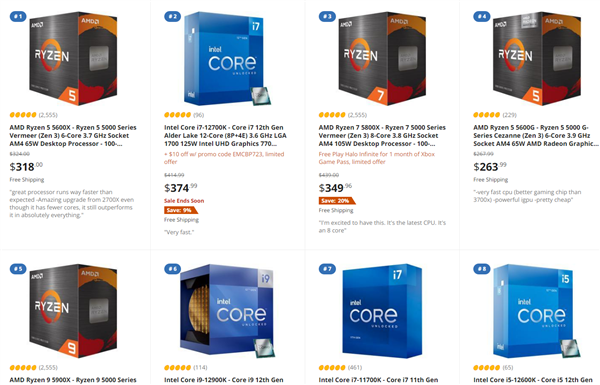The image size is (600, 385).
Task: Click the star rating of Ryzen 5 5600X
Action: point(23,115)
